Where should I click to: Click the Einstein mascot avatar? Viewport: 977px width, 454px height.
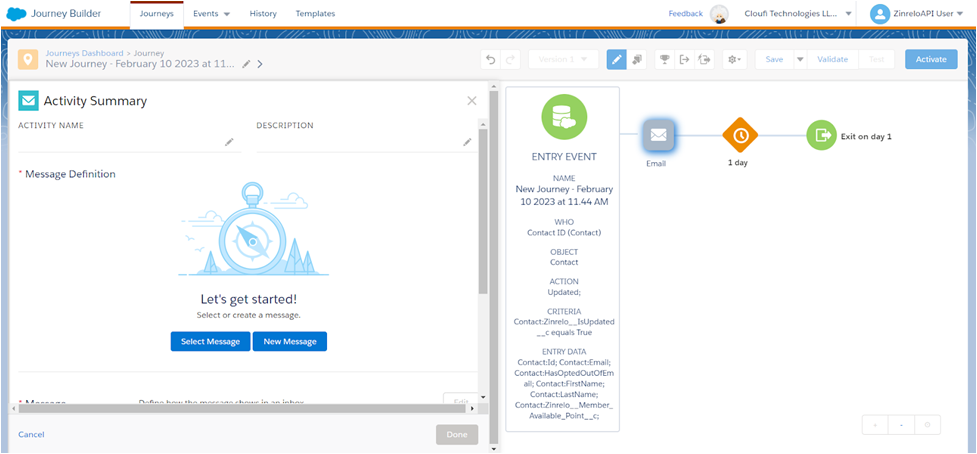(x=720, y=14)
